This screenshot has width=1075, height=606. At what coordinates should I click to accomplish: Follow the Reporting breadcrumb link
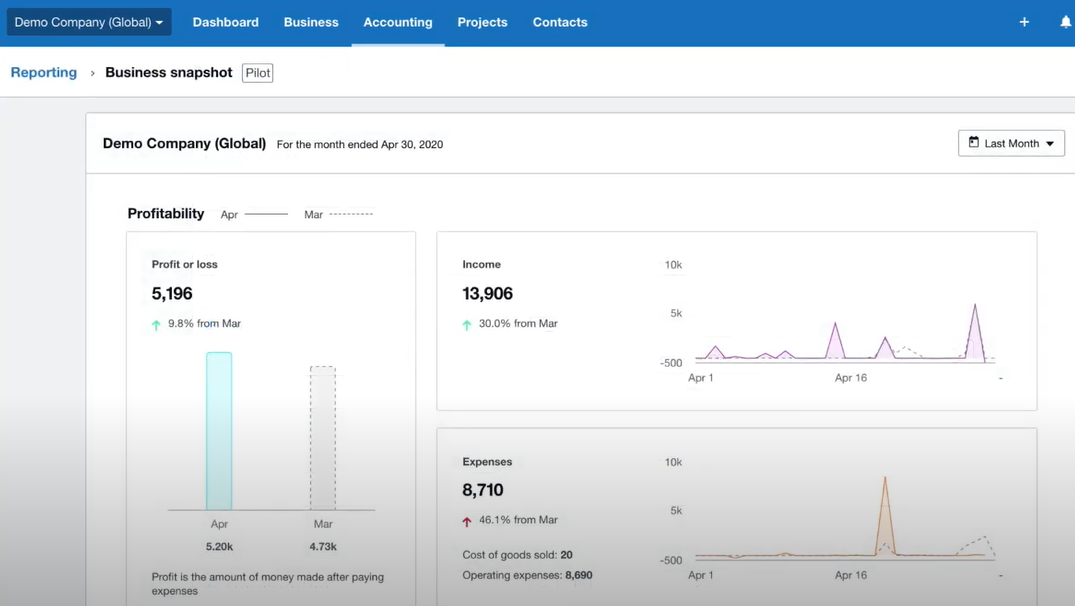pos(44,73)
